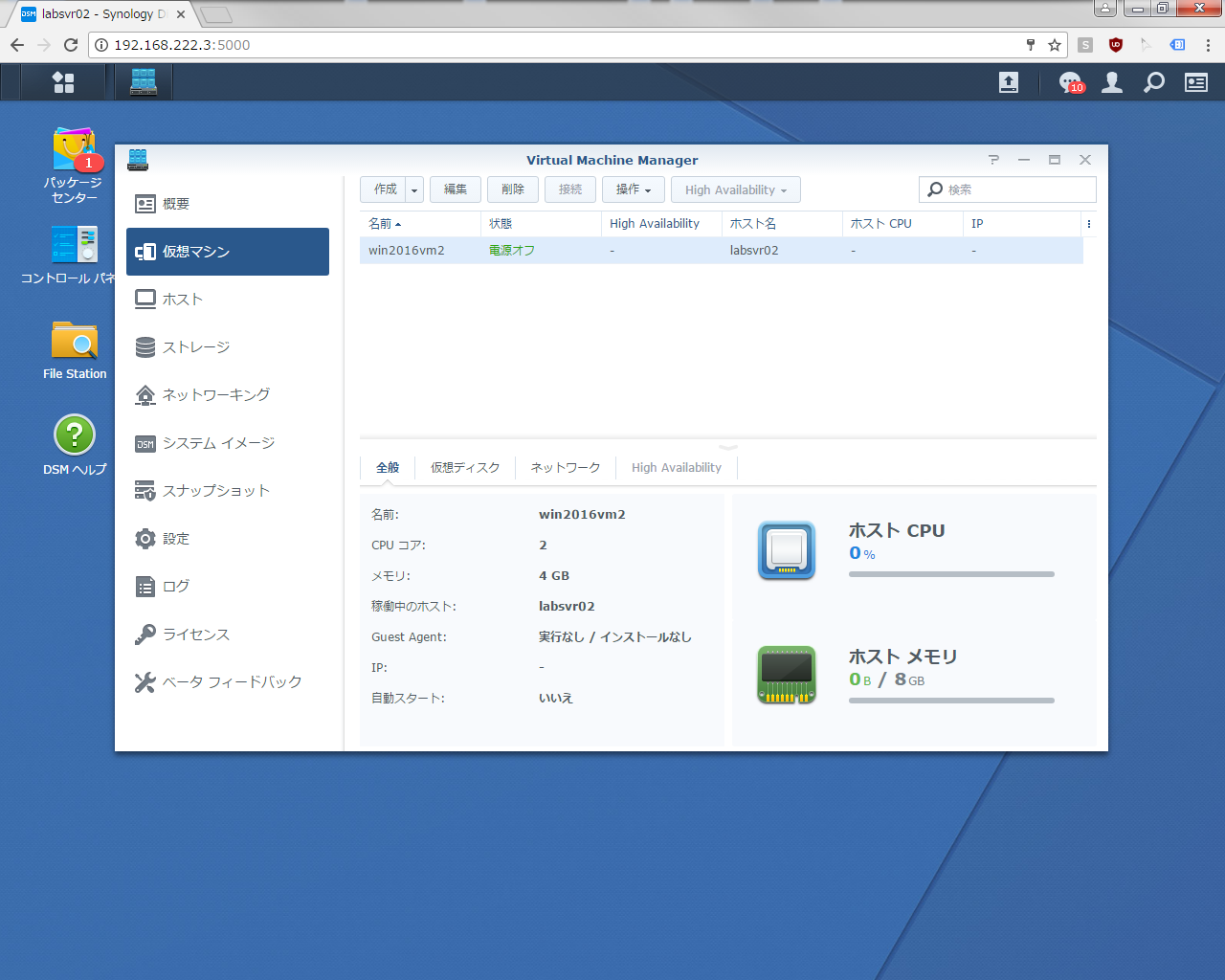Click the labsvr02 host name cell
This screenshot has width=1225, height=980.
pos(754,251)
